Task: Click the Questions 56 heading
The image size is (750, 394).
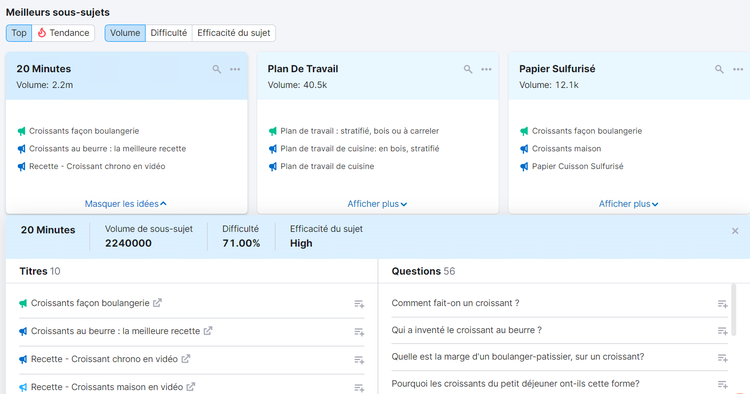Action: 423,271
